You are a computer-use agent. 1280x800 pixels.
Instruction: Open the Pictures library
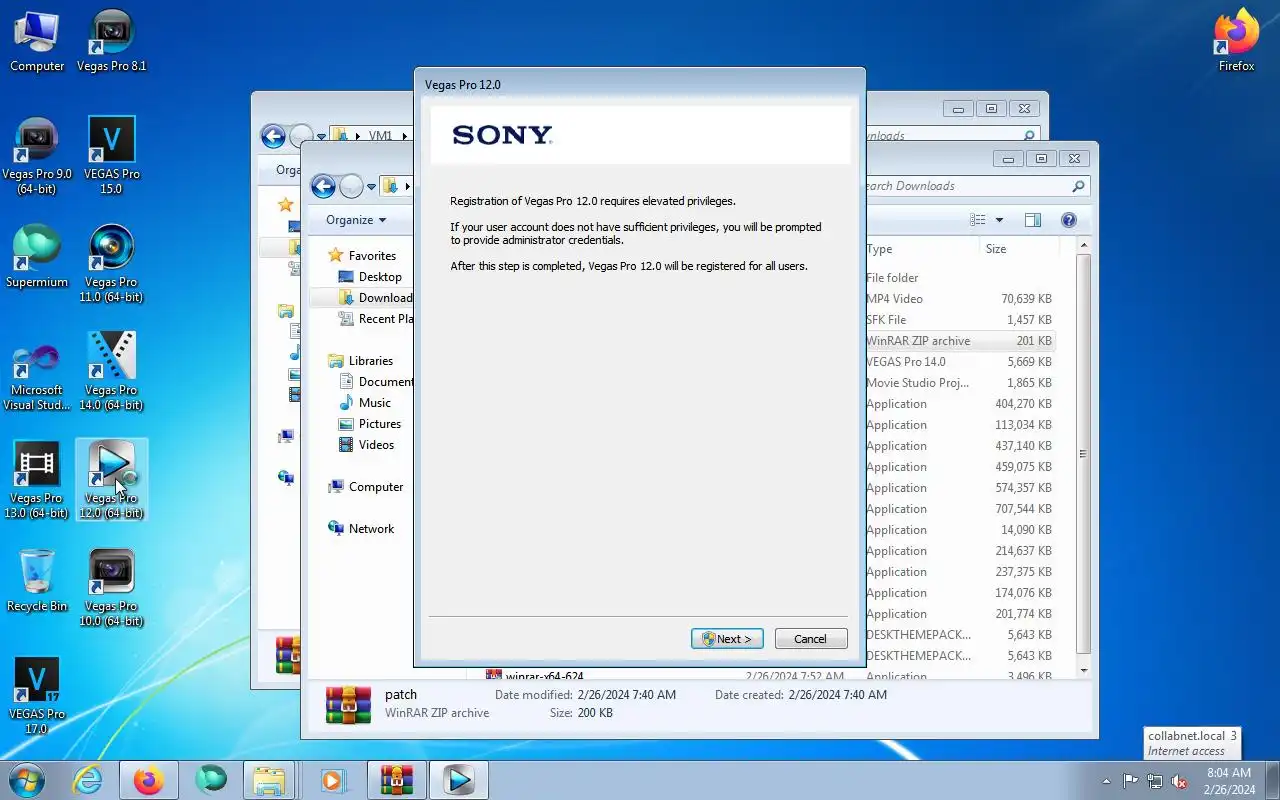click(x=369, y=424)
